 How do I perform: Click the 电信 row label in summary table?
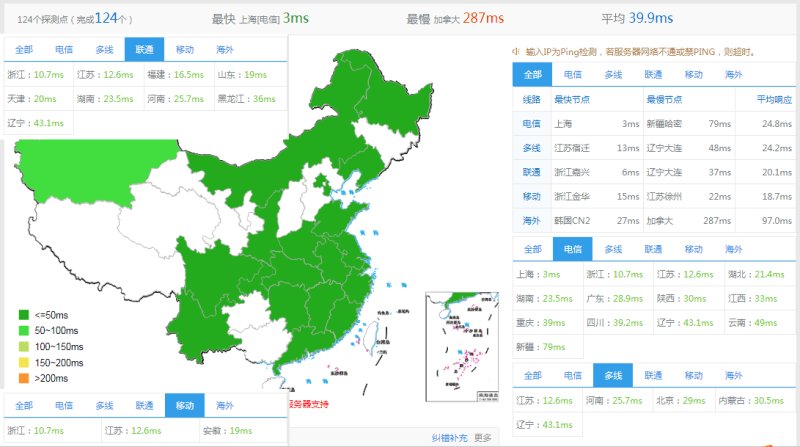pos(531,123)
